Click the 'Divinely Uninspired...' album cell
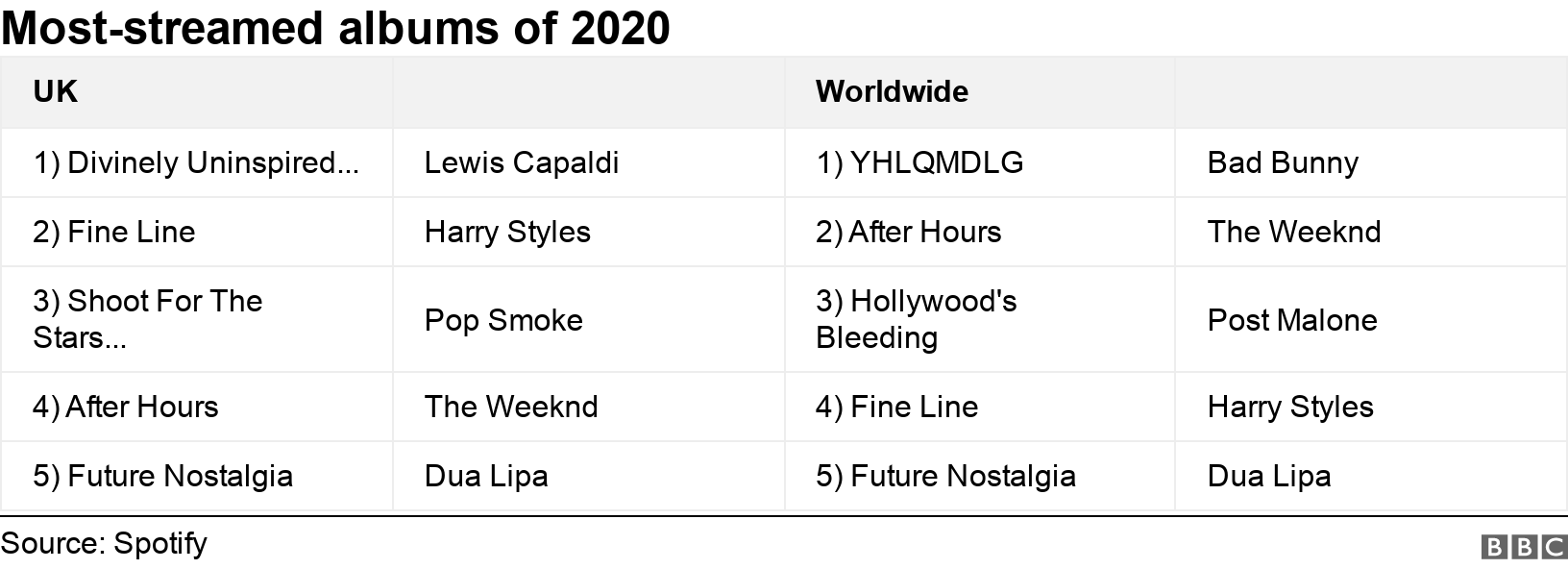The width and height of the screenshot is (1568, 569). click(x=196, y=163)
